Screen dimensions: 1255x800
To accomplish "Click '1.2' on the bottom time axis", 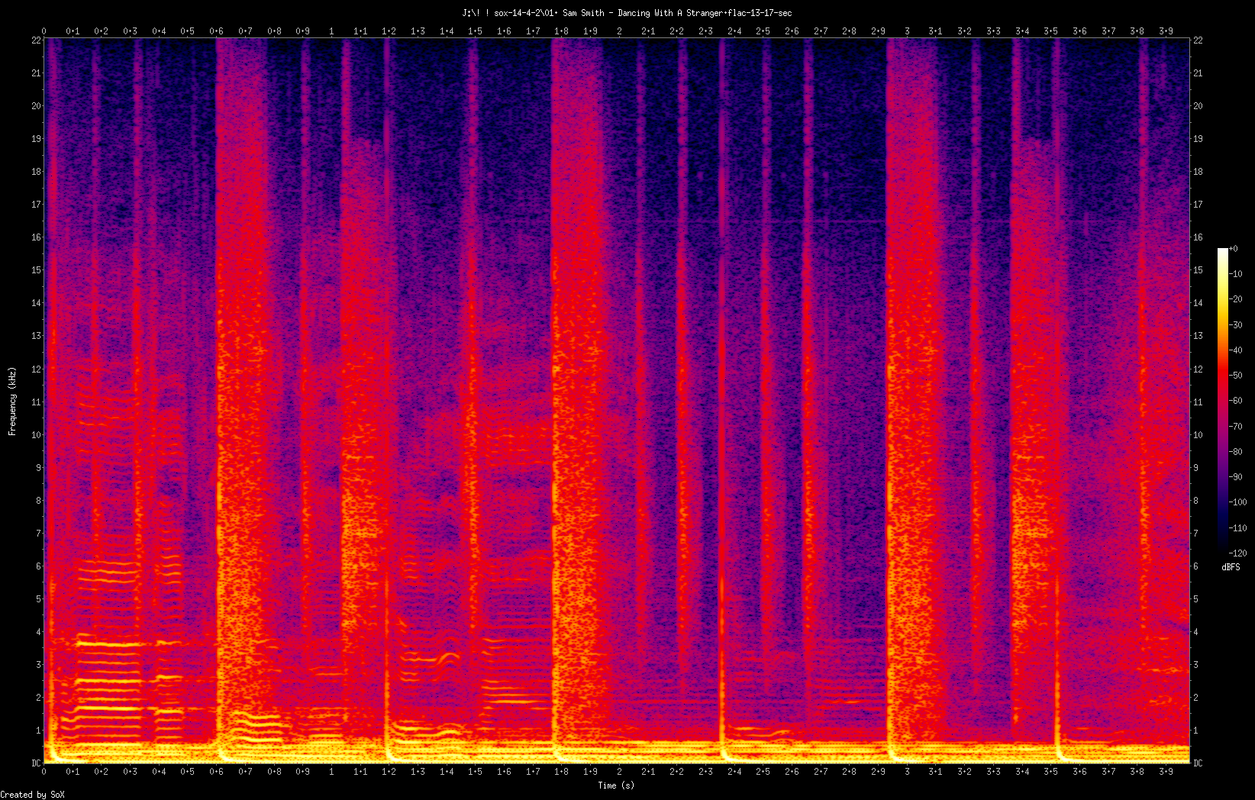I will coord(389,773).
